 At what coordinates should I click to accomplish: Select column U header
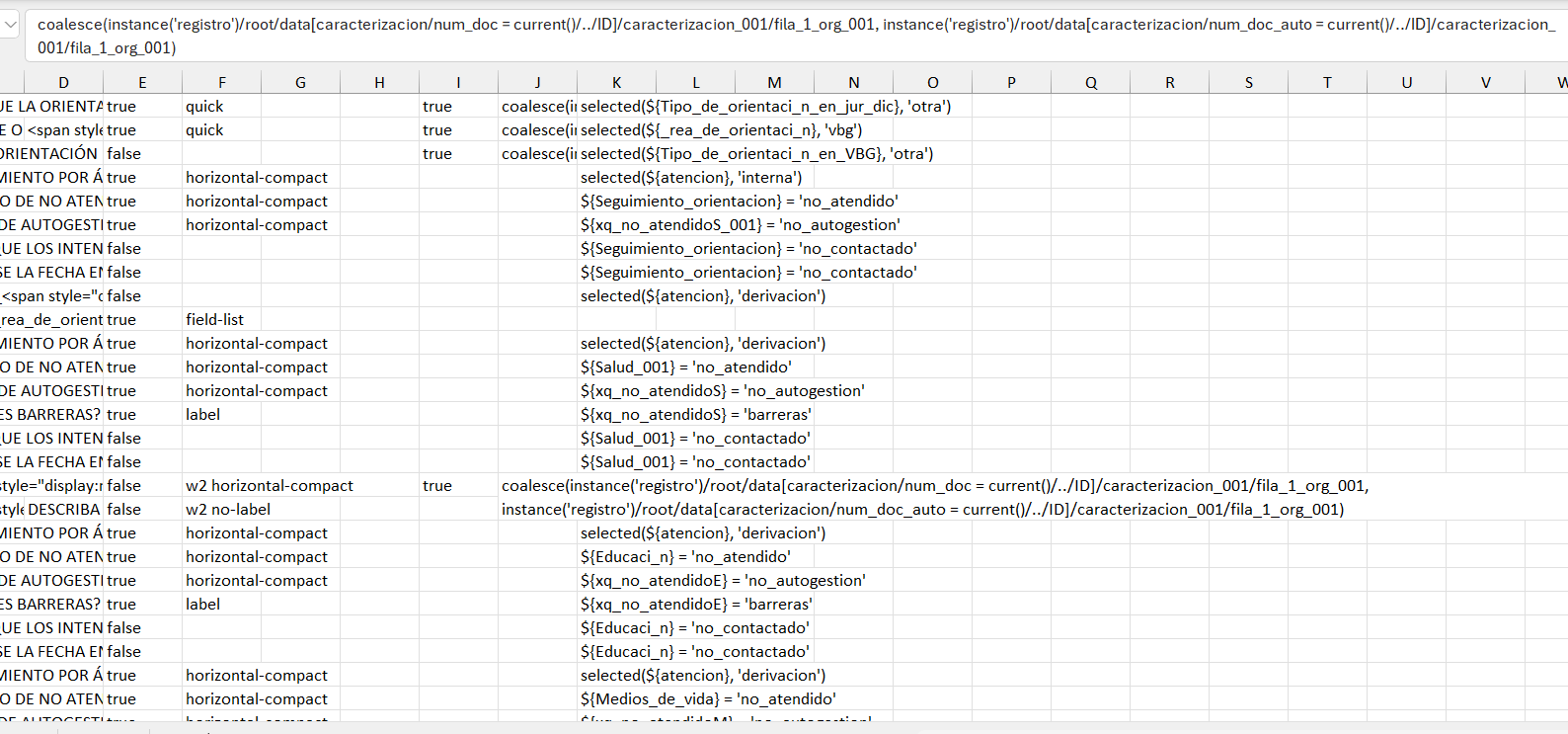pyautogui.click(x=1406, y=83)
